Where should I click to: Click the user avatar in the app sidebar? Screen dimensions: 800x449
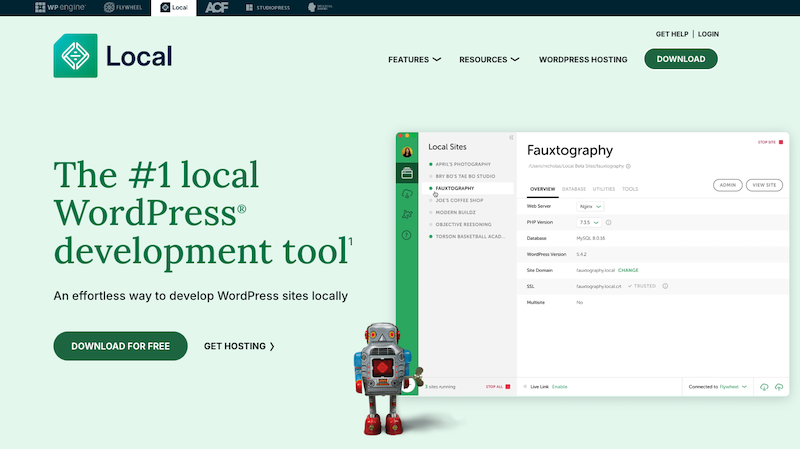click(407, 152)
